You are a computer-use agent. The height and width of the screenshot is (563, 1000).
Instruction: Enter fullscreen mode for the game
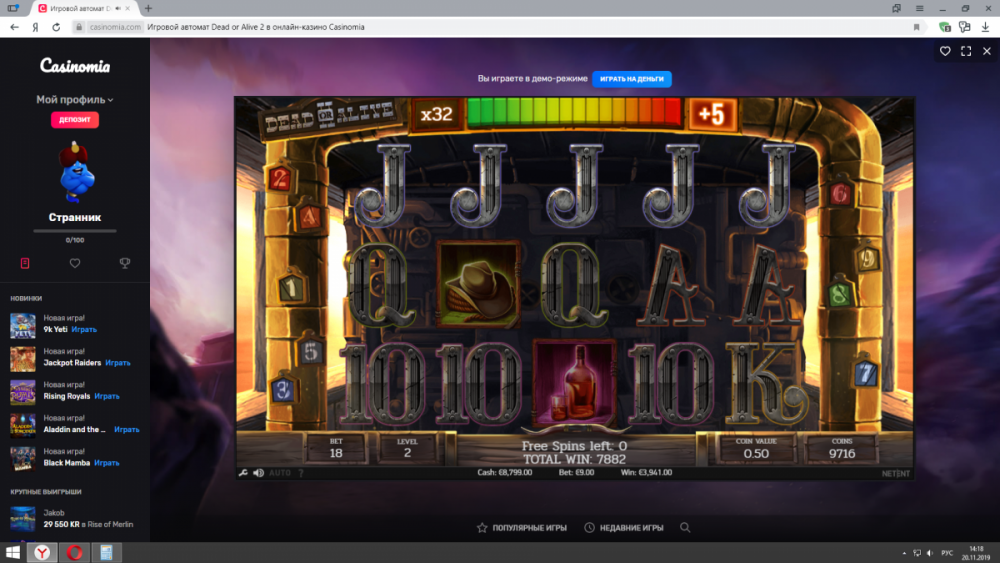[966, 51]
